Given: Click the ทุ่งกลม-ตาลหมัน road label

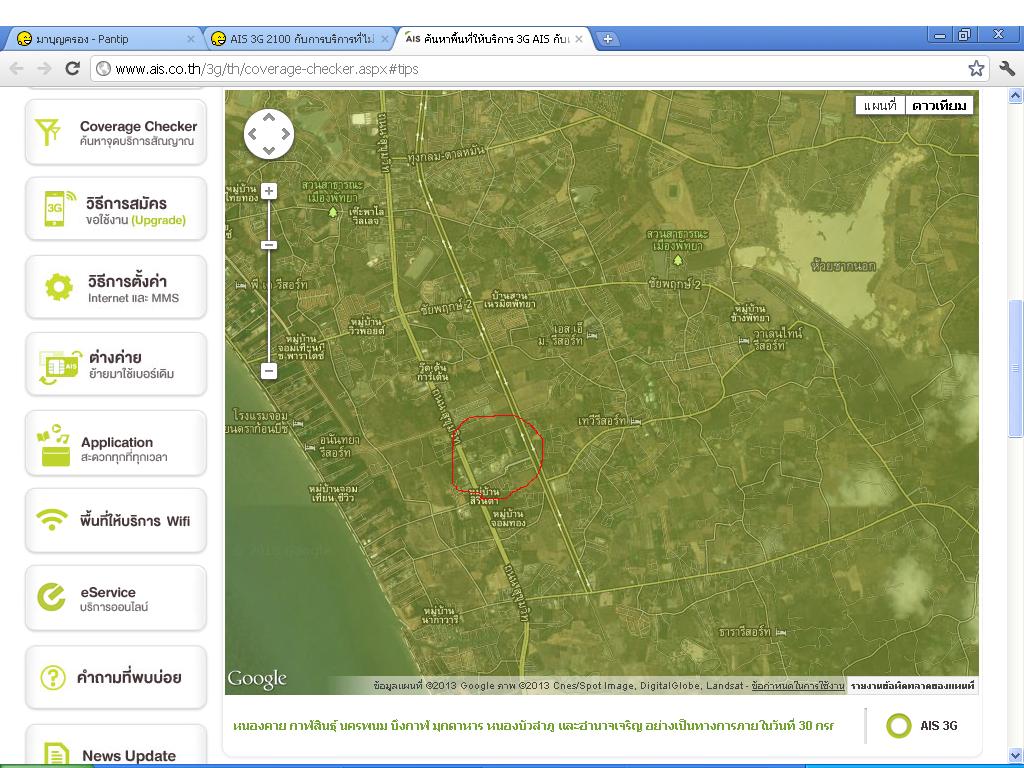Looking at the screenshot, I should coord(446,155).
